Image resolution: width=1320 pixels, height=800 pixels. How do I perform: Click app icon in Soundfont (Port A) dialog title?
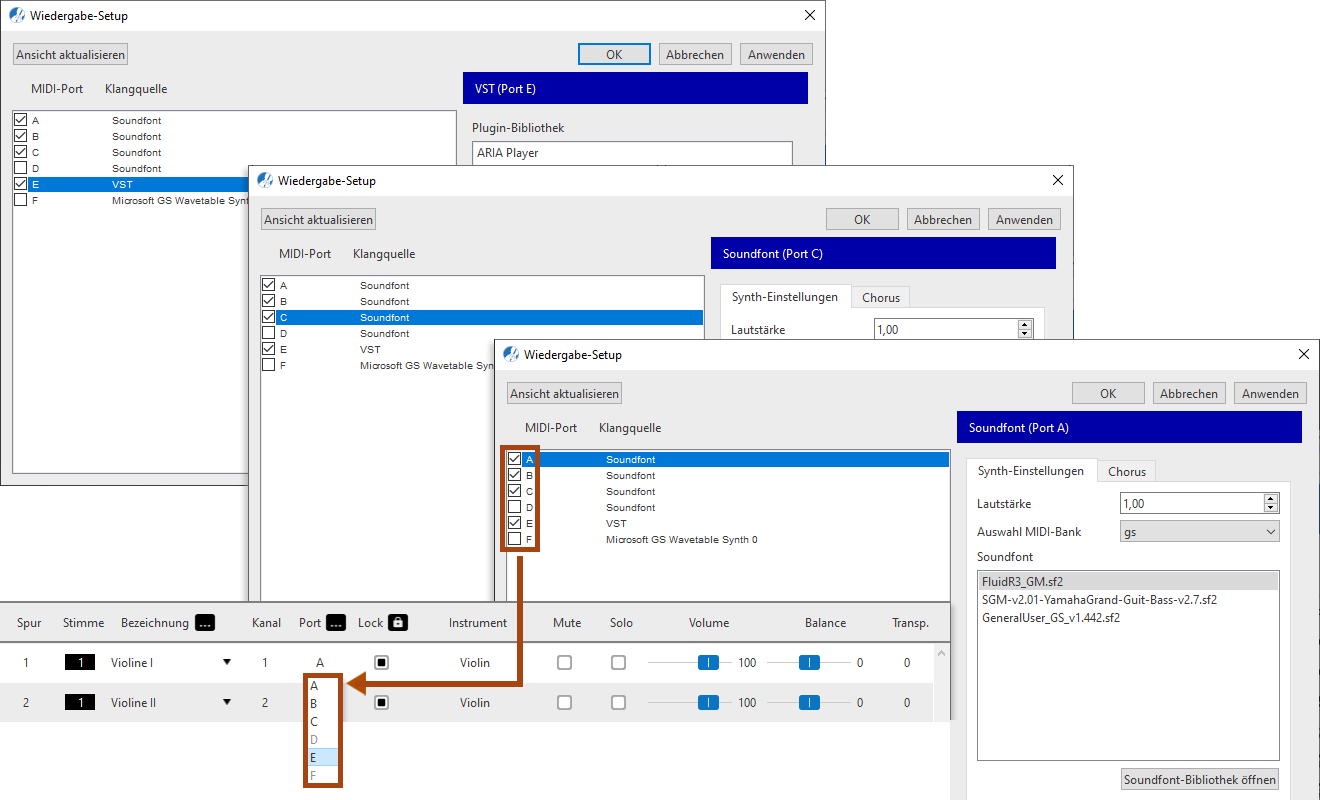(x=511, y=354)
